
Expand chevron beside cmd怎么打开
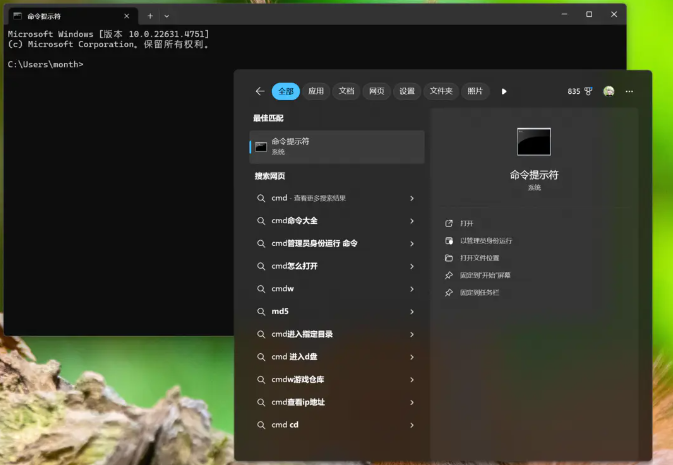[412, 267]
